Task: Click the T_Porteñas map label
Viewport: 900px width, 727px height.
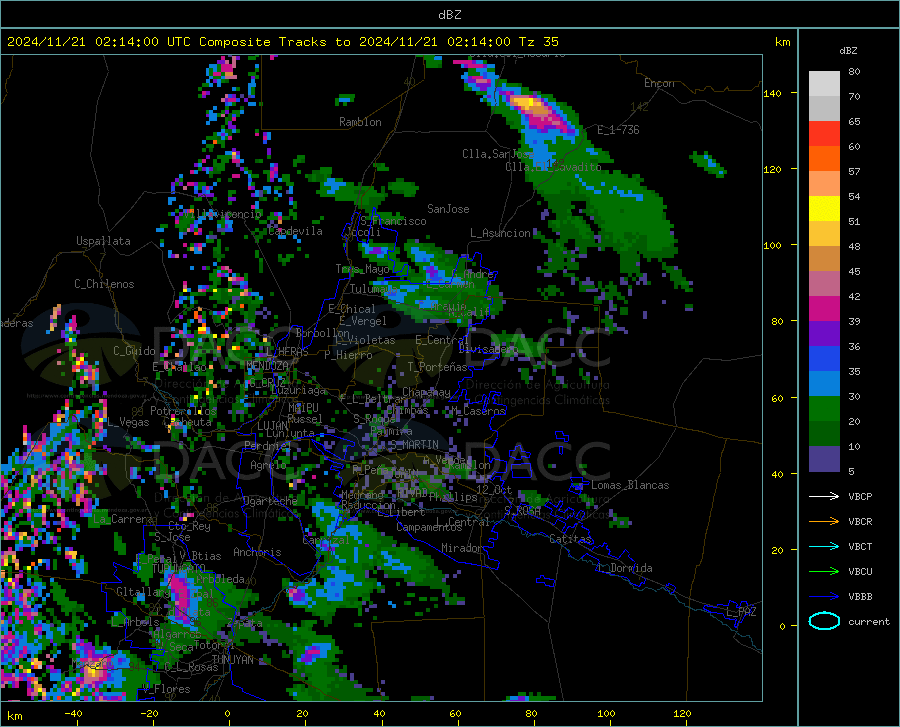Action: coord(437,367)
